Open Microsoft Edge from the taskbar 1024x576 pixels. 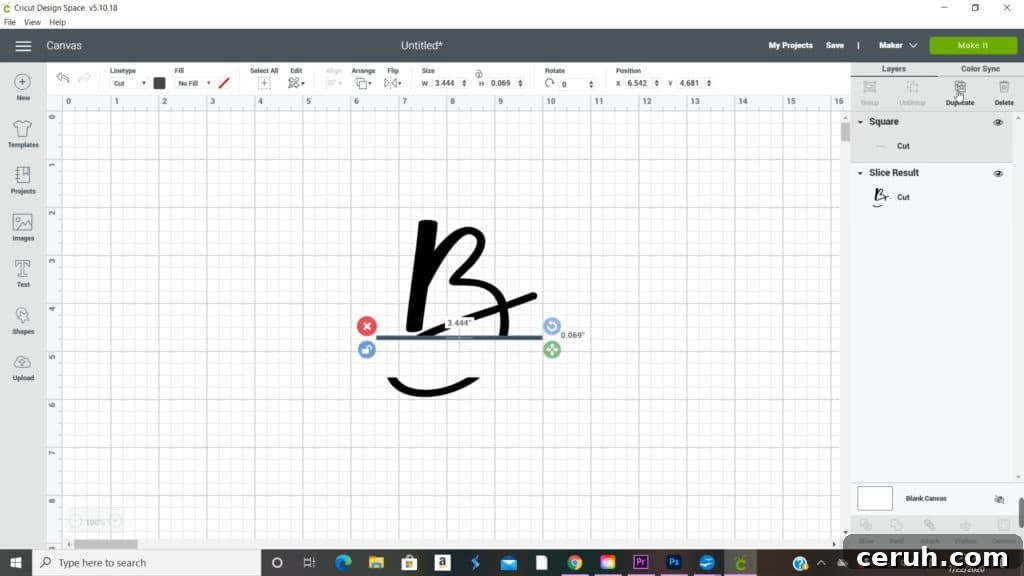343,562
